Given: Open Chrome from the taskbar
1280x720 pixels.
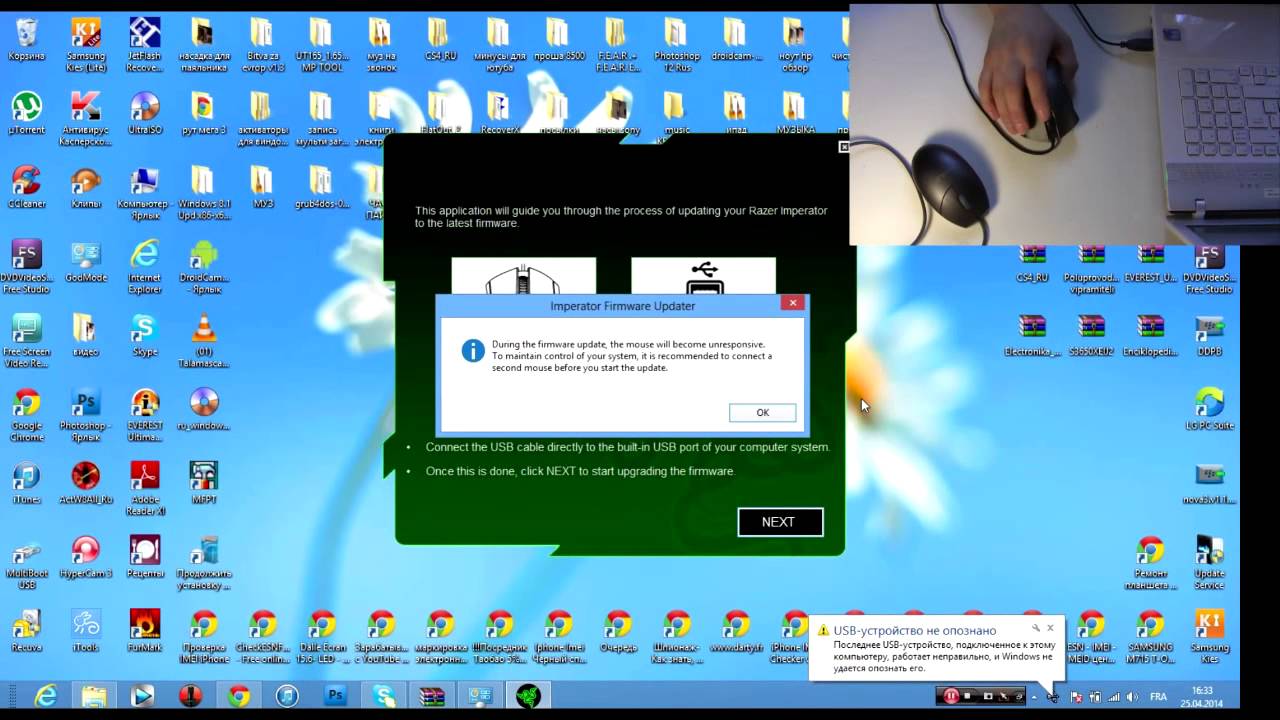Looking at the screenshot, I should pos(238,696).
